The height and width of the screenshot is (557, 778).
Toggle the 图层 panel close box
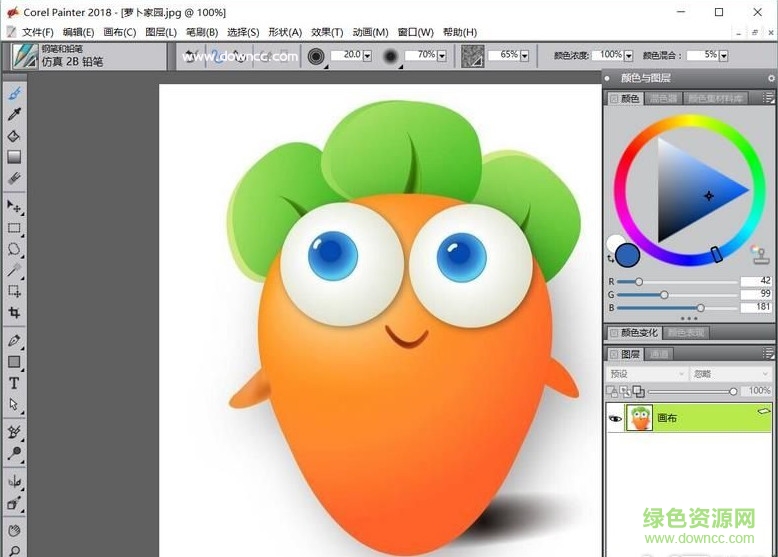pos(614,354)
